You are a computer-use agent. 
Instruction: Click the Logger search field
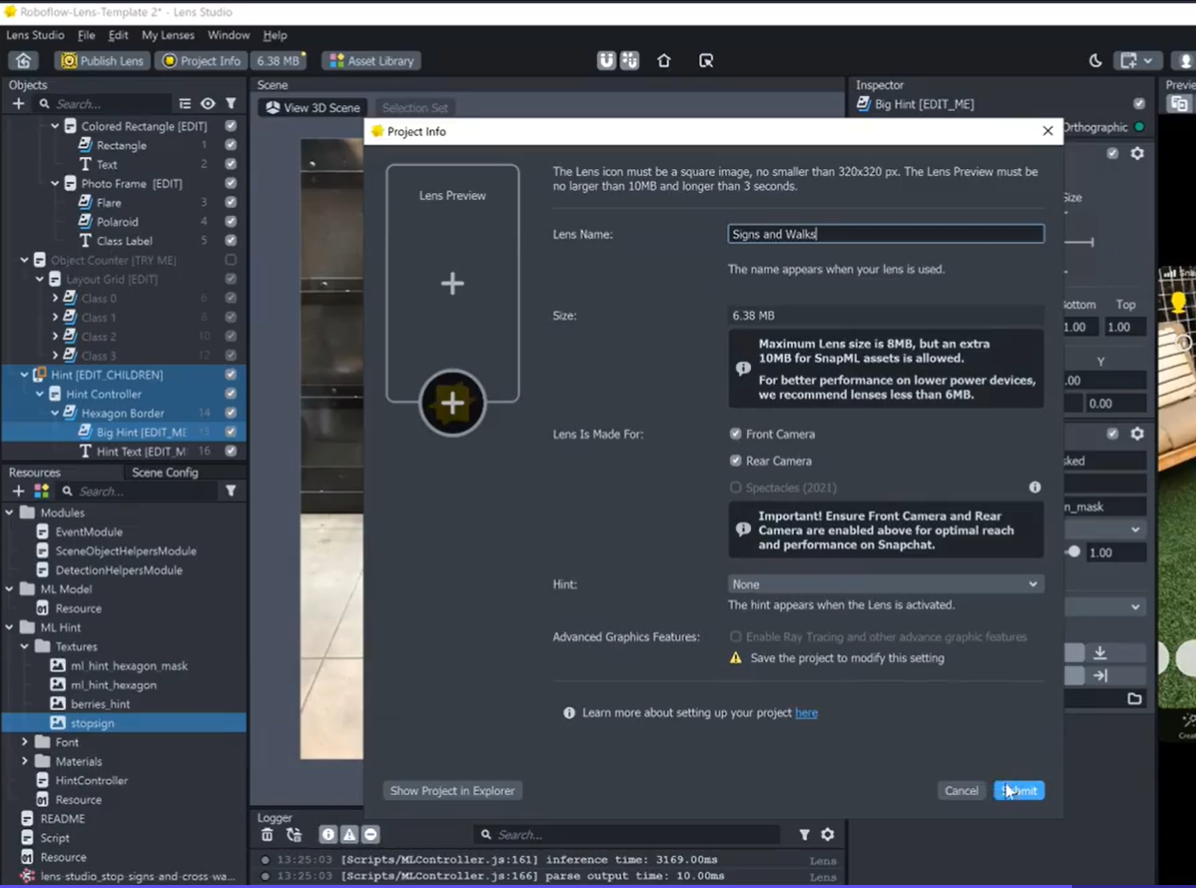pos(629,835)
